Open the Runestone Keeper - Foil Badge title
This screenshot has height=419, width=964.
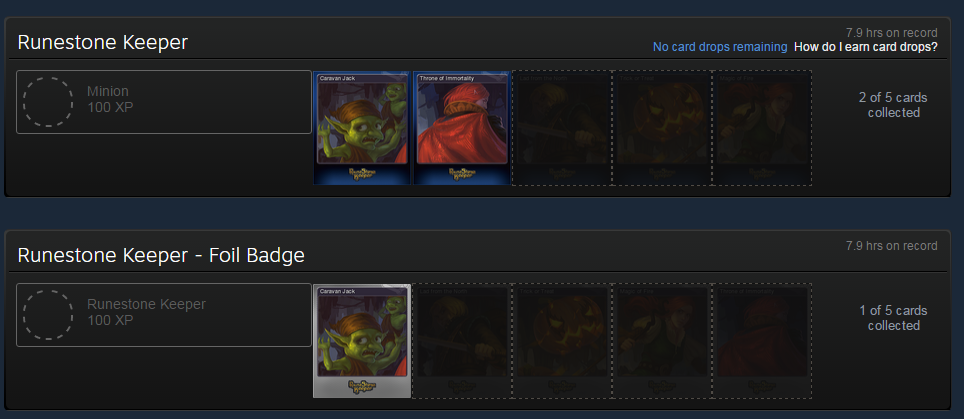click(x=161, y=256)
